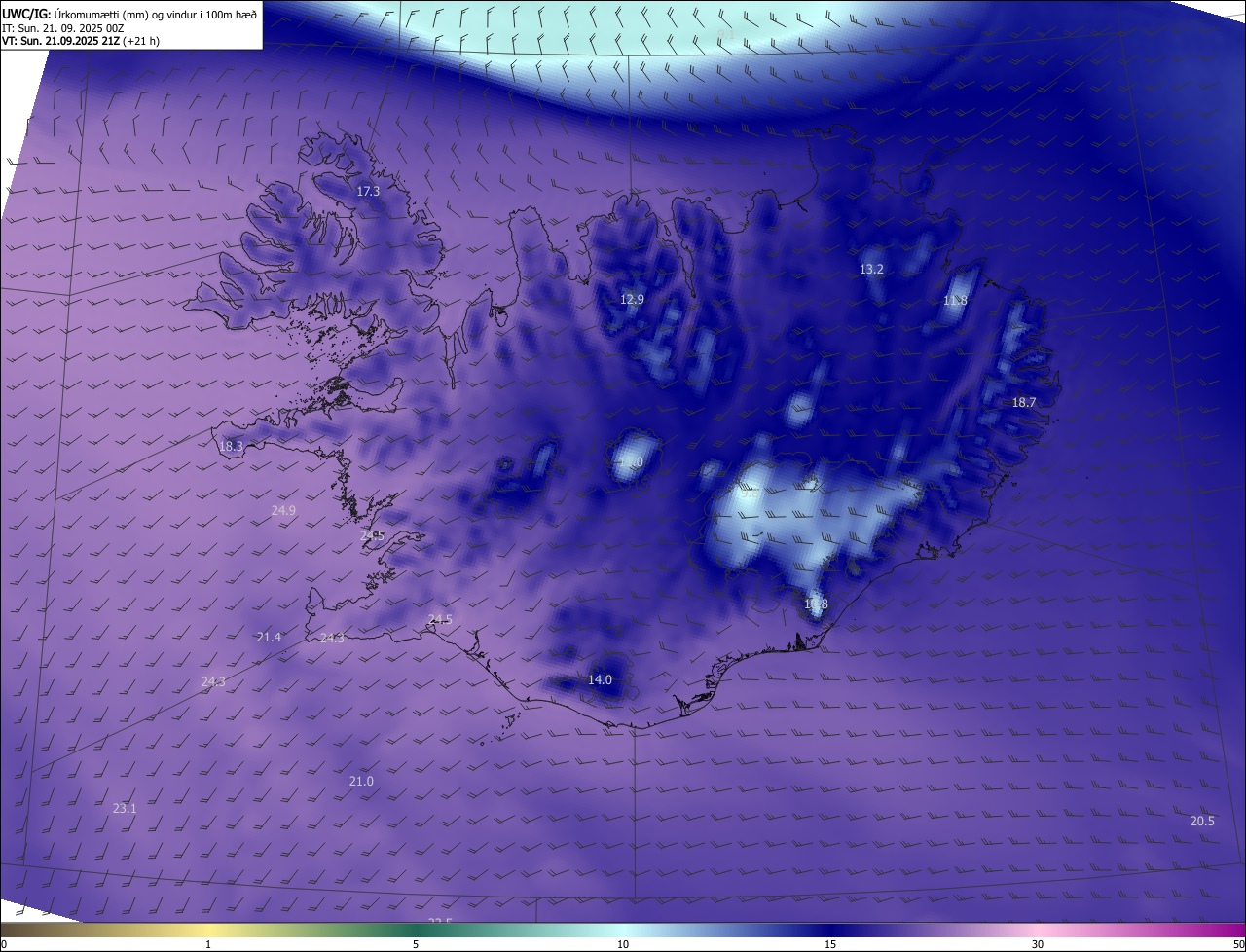
Task: Click the colour scale label 1
Action: (208, 944)
